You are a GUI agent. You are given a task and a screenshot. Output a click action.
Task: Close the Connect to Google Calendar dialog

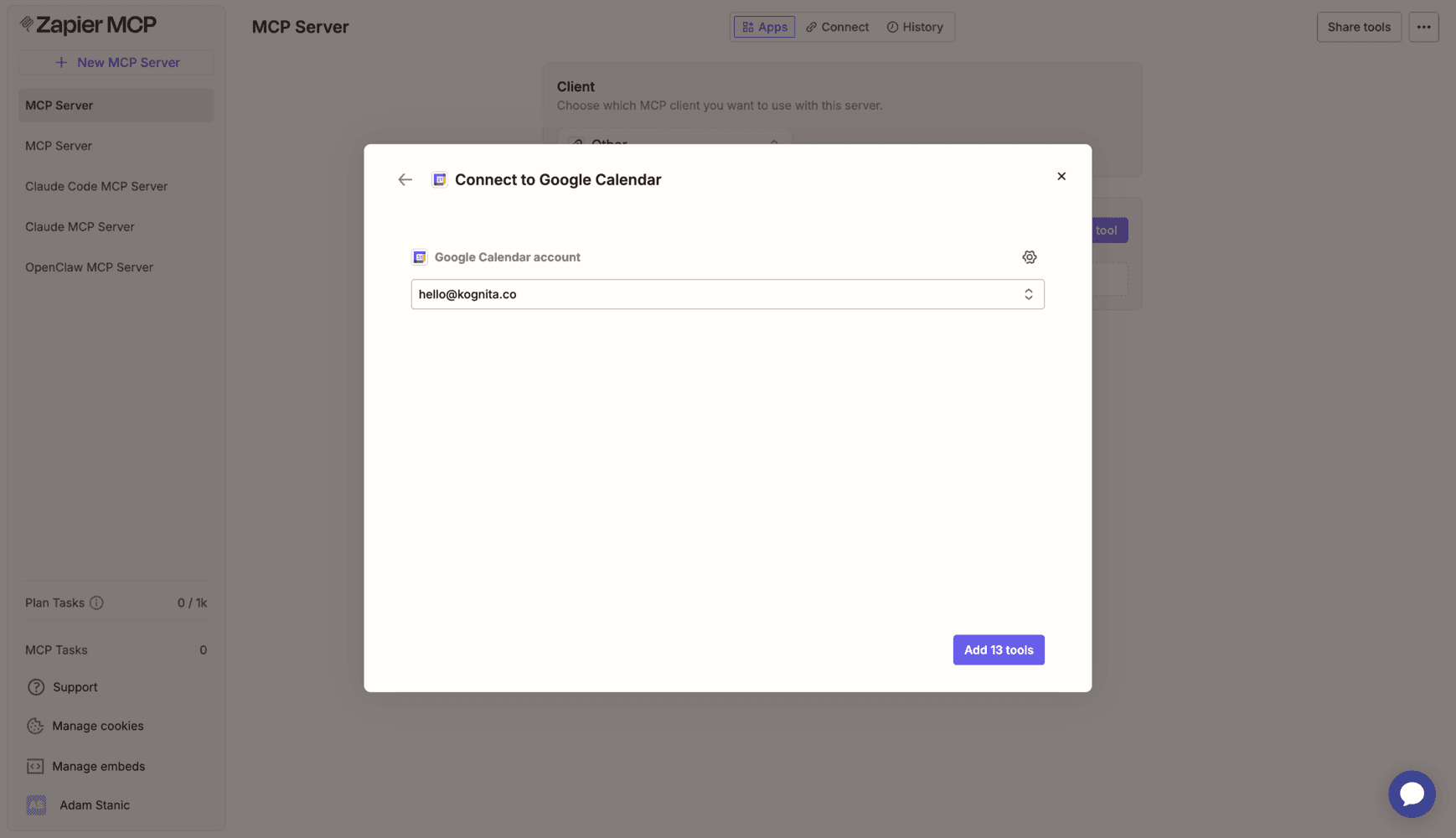1061,176
